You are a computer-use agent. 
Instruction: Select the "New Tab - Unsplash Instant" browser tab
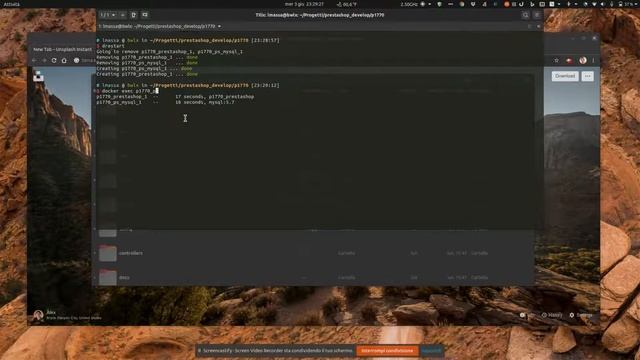point(62,49)
